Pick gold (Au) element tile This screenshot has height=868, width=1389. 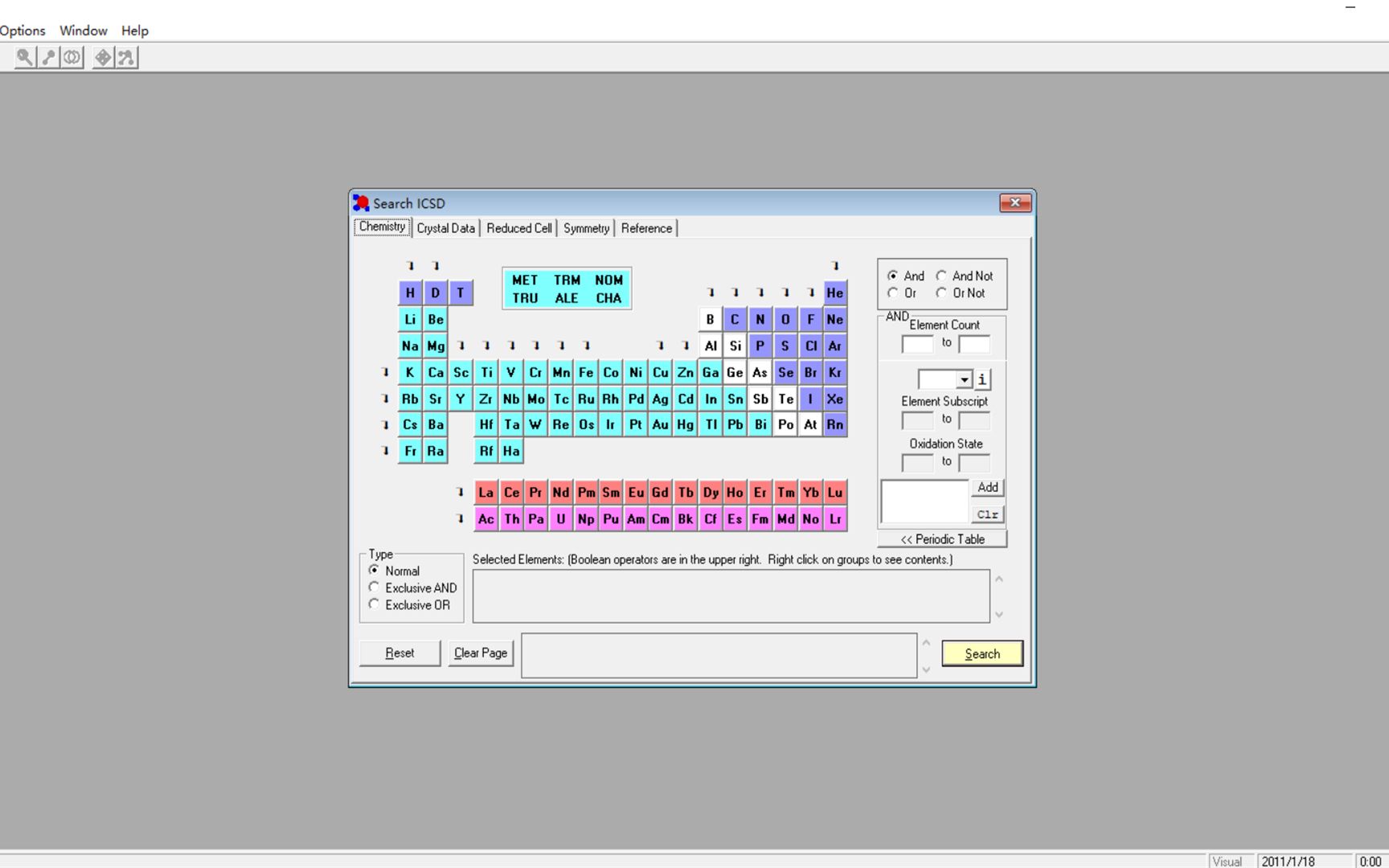click(661, 424)
